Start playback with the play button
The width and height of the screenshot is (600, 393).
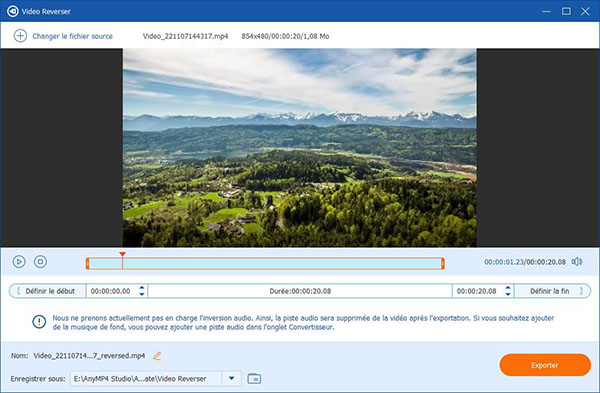(19, 262)
